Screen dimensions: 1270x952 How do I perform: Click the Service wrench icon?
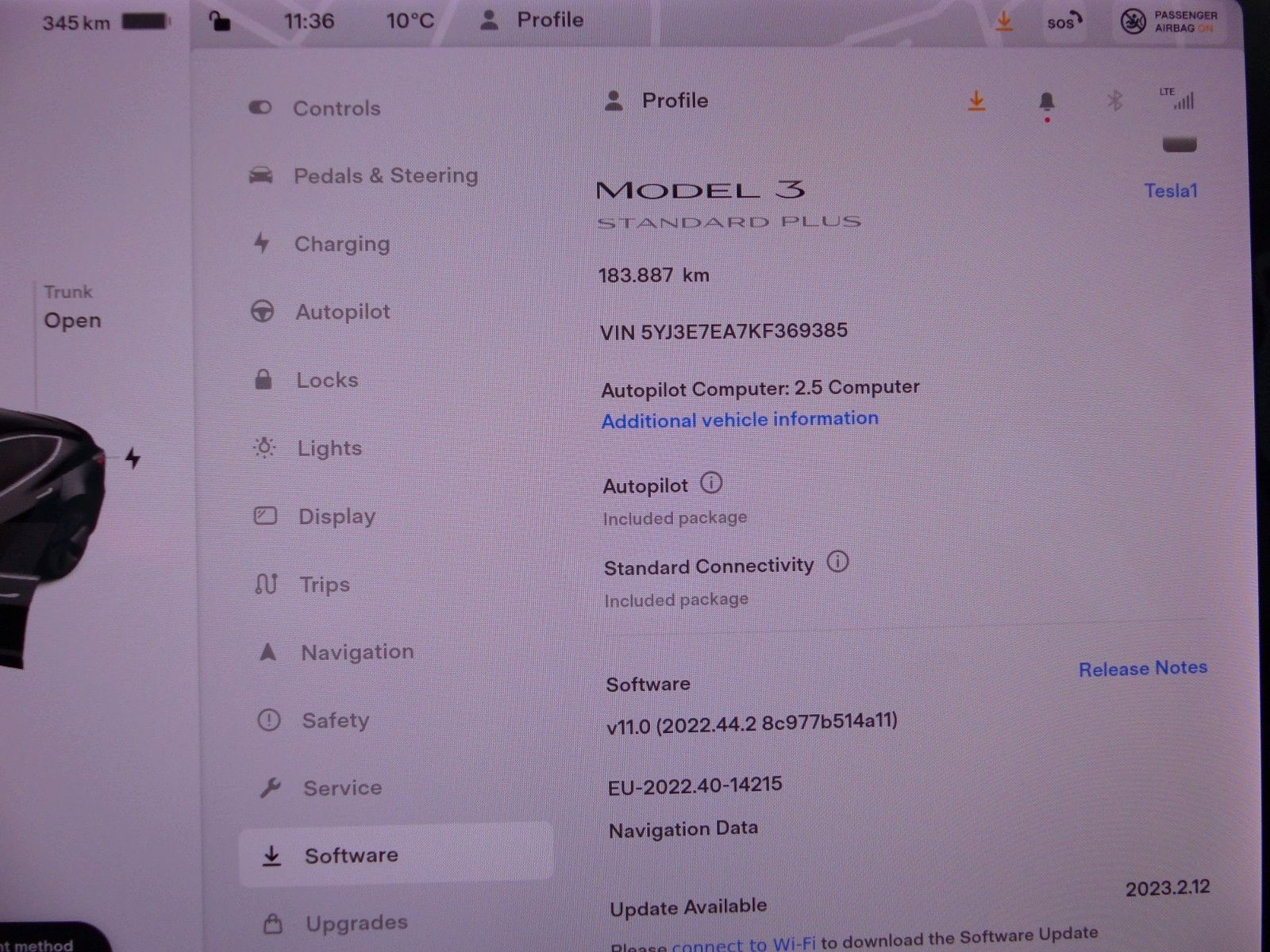270,788
